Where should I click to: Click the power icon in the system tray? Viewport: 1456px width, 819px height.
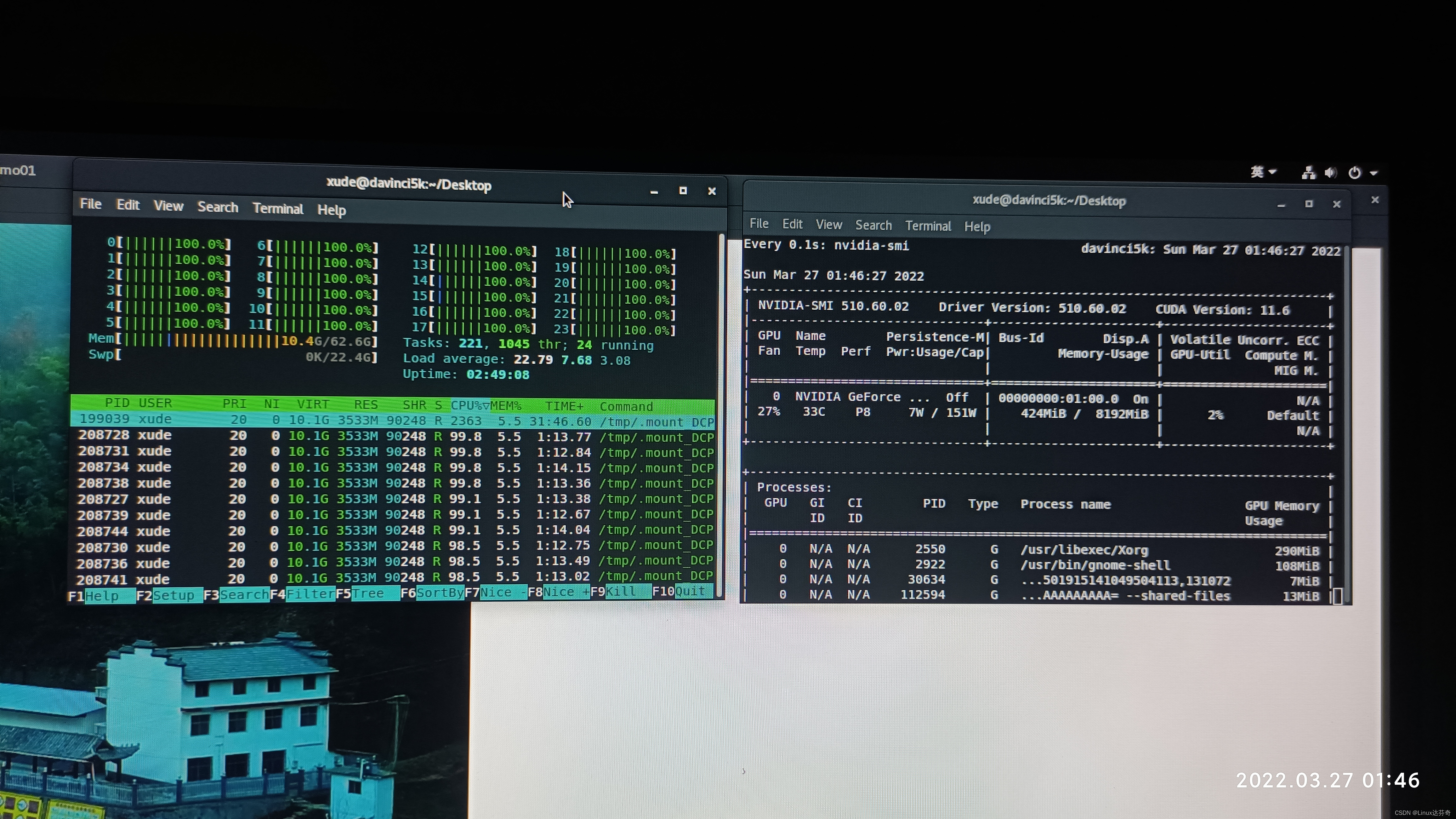coord(1355,173)
